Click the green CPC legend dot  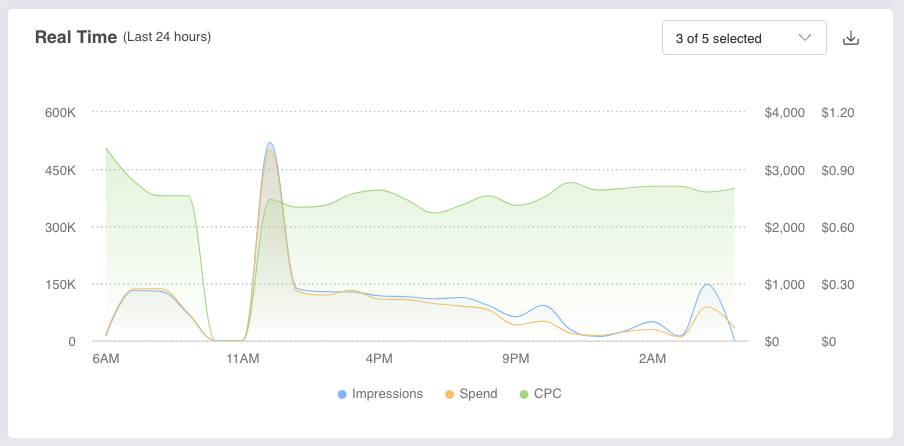(524, 394)
